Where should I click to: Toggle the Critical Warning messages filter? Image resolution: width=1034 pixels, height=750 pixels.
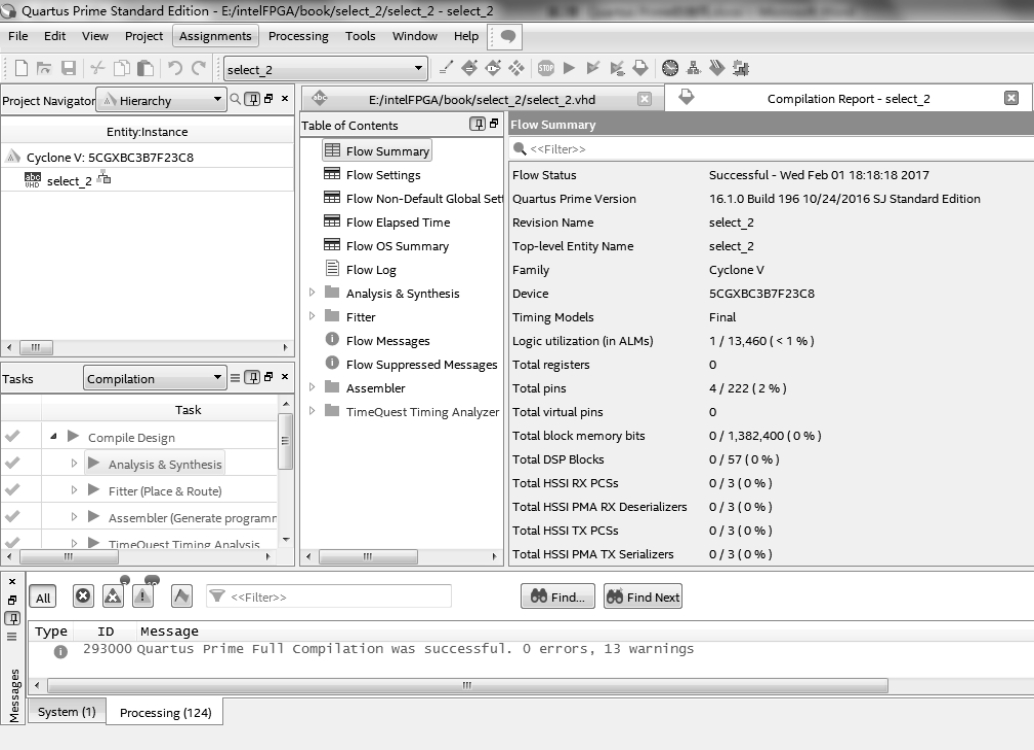tap(113, 596)
